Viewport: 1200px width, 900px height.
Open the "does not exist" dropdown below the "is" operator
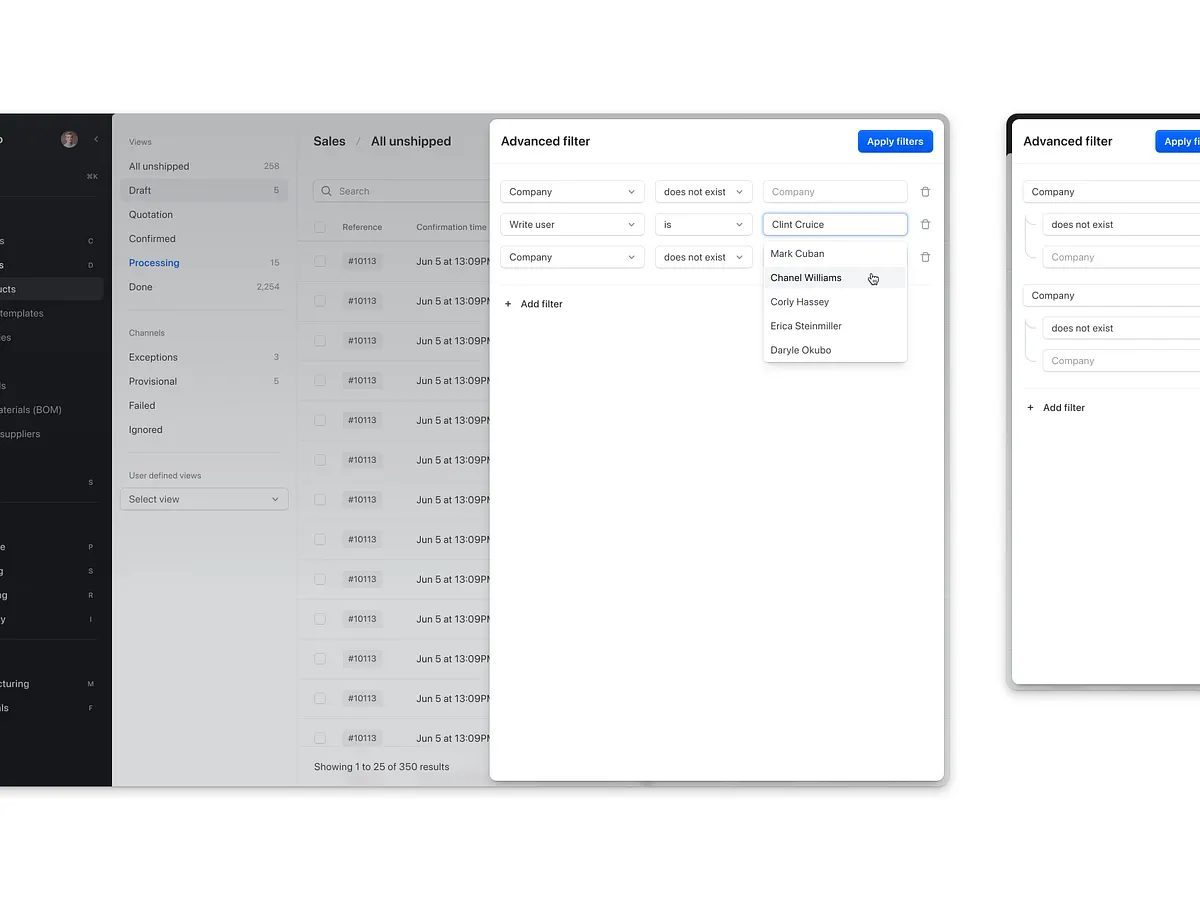703,257
